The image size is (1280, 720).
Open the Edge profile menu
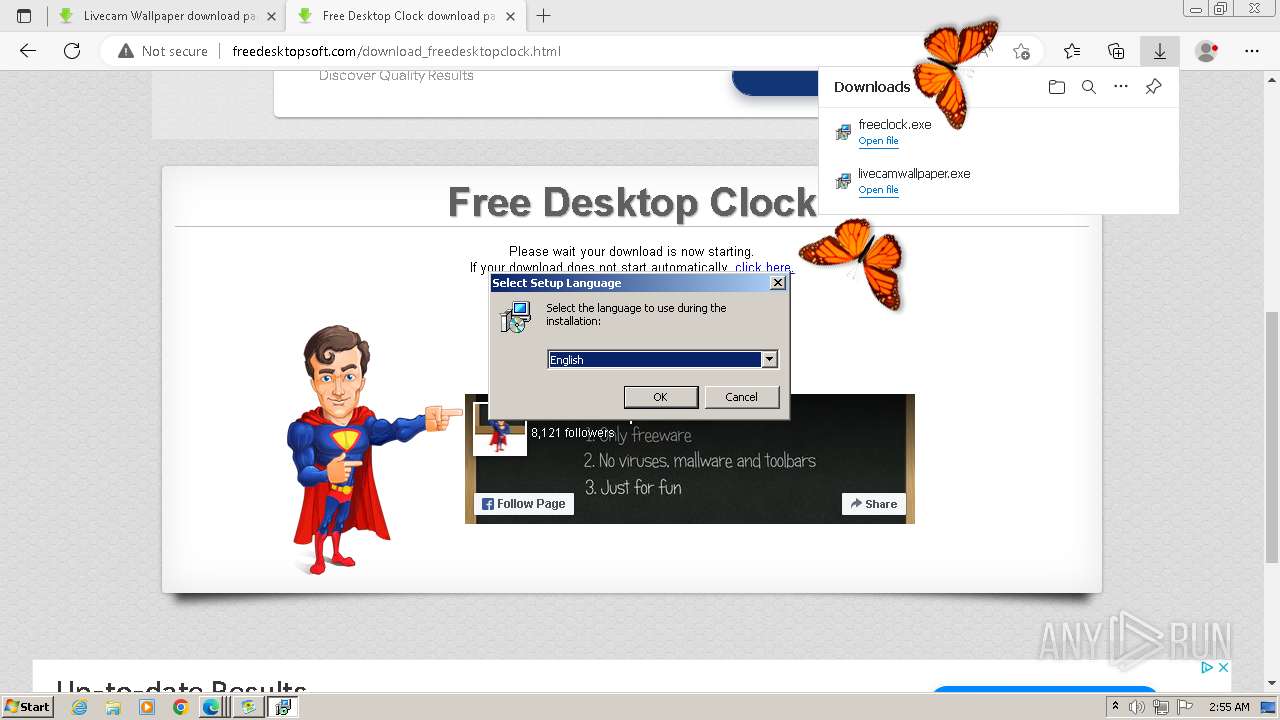click(1207, 51)
